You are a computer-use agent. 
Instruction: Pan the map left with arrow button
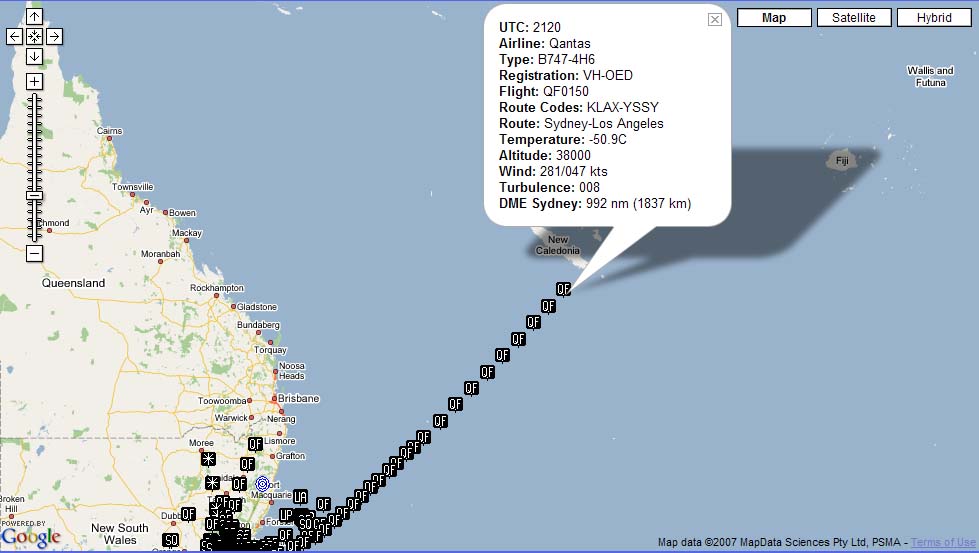tap(14, 37)
